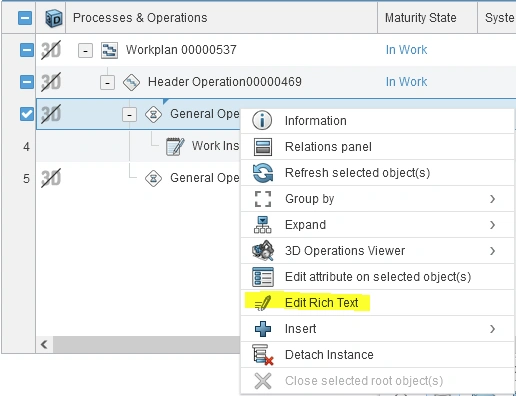Click the Refresh selected objects arrows icon
516x396 pixels.
263,173
